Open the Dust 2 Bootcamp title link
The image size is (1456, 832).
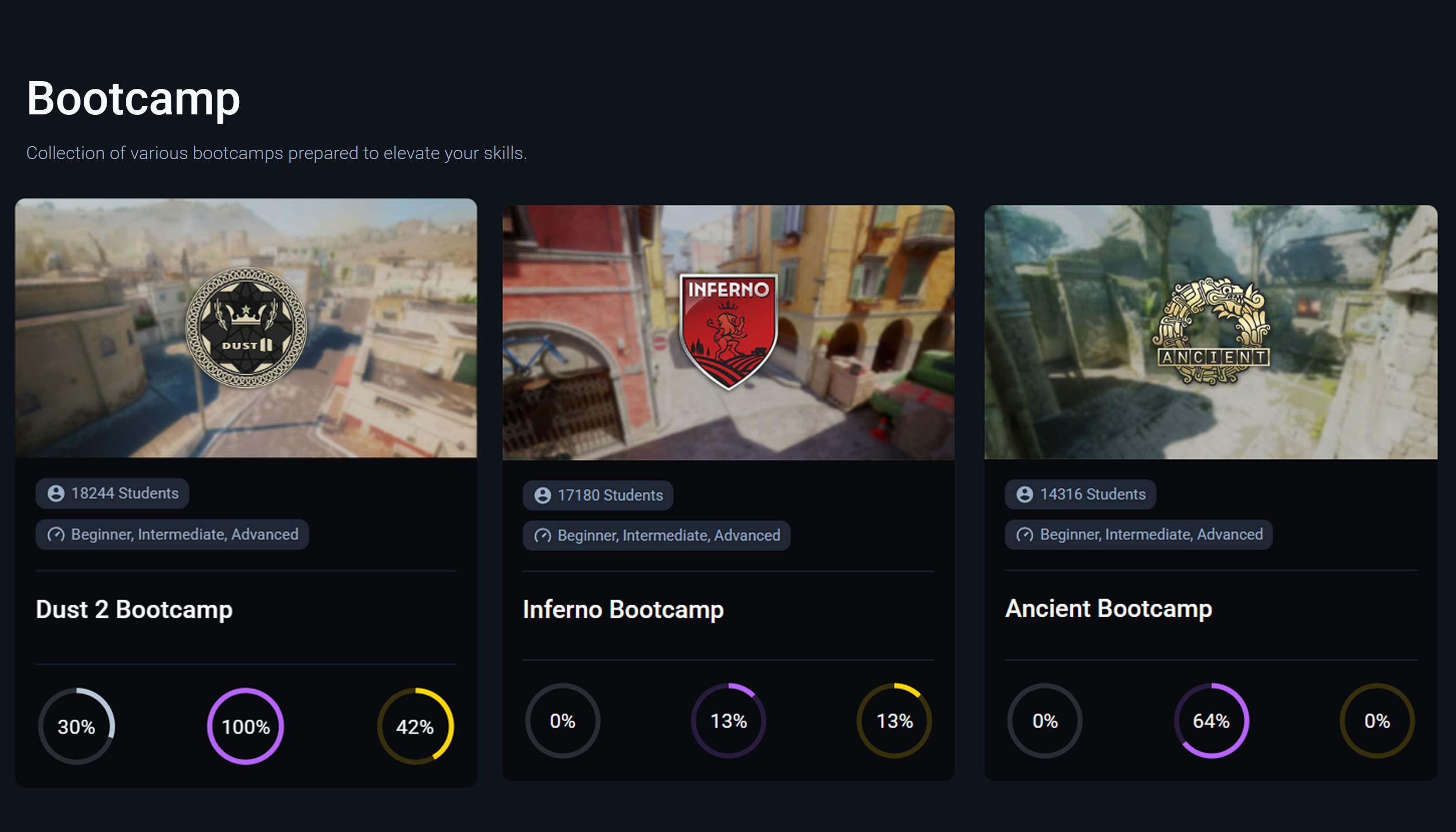[x=134, y=609]
